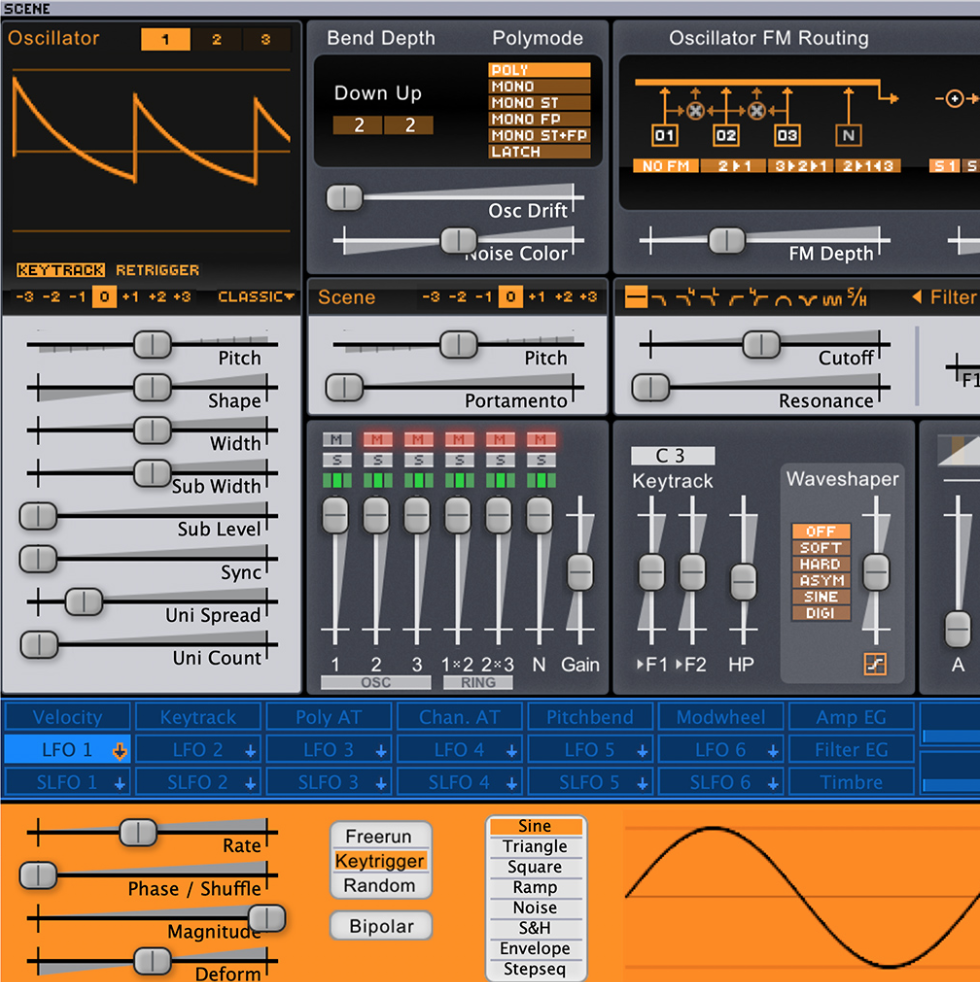Image resolution: width=980 pixels, height=982 pixels.
Task: Click the bandpass curve icon in filter type row
Action: click(x=785, y=298)
